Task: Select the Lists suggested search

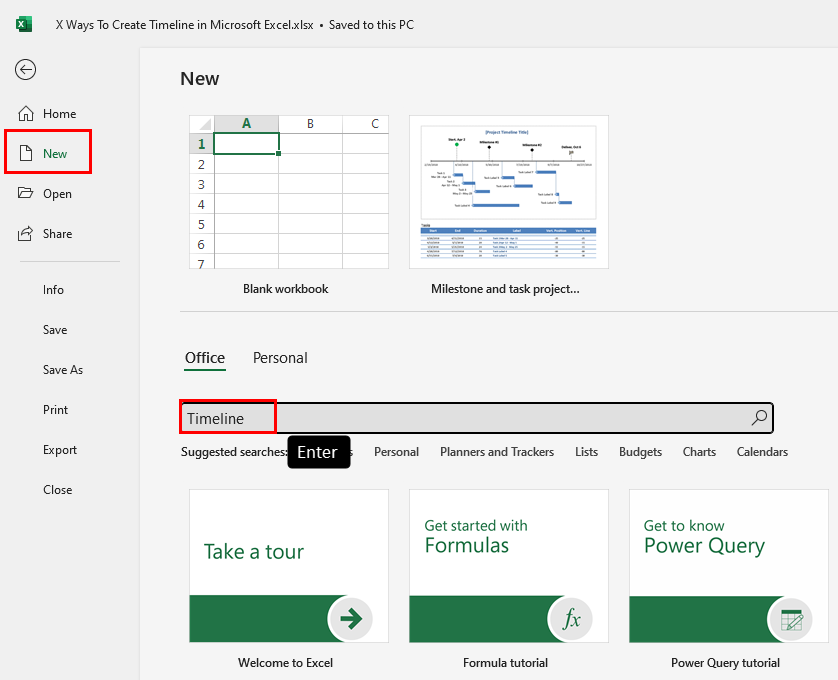Action: 586,452
